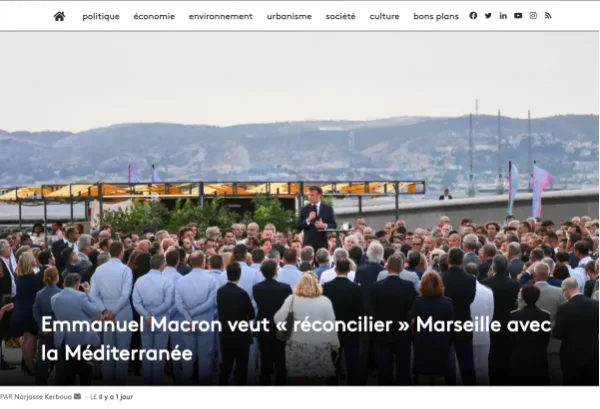The height and width of the screenshot is (409, 600).
Task: Open the société section
Action: (x=341, y=16)
